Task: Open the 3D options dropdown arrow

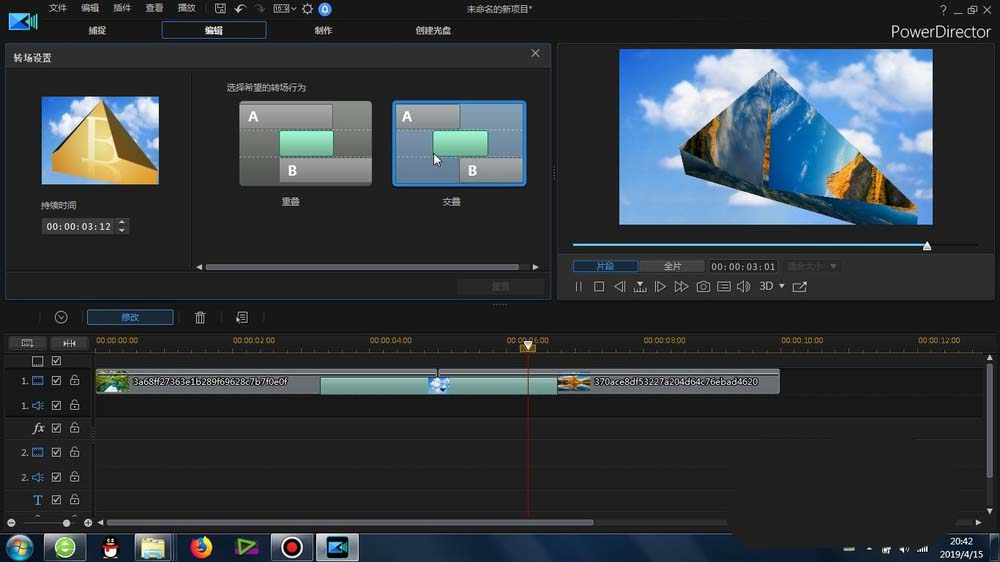Action: pos(782,286)
